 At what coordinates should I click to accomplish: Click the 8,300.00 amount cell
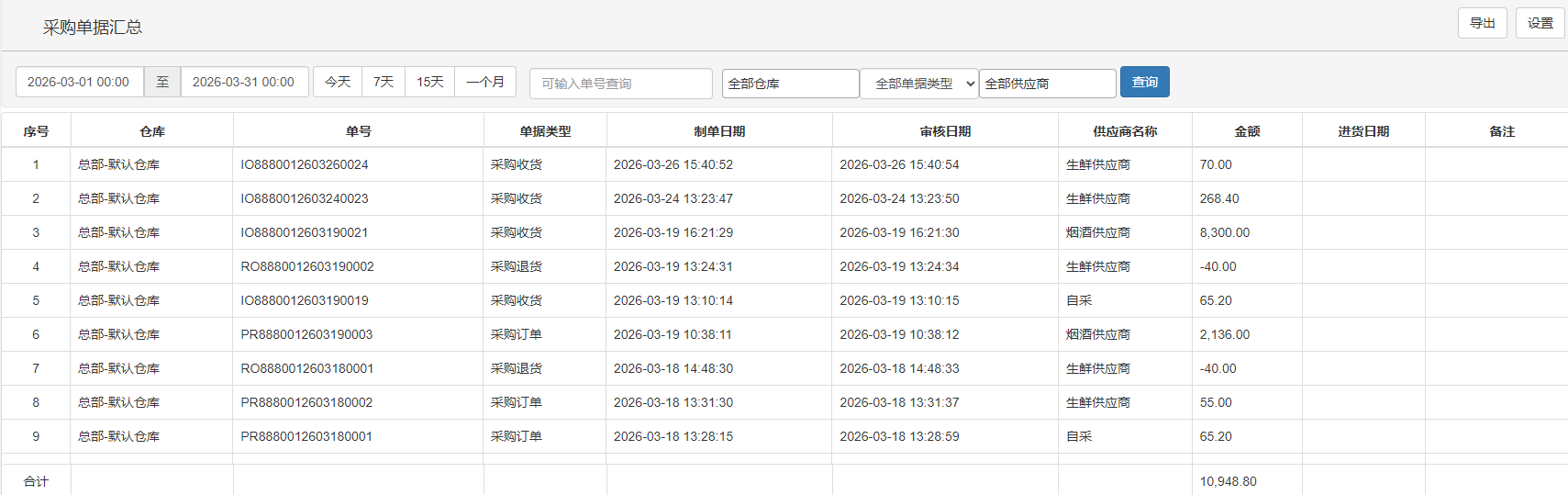[1225, 233]
